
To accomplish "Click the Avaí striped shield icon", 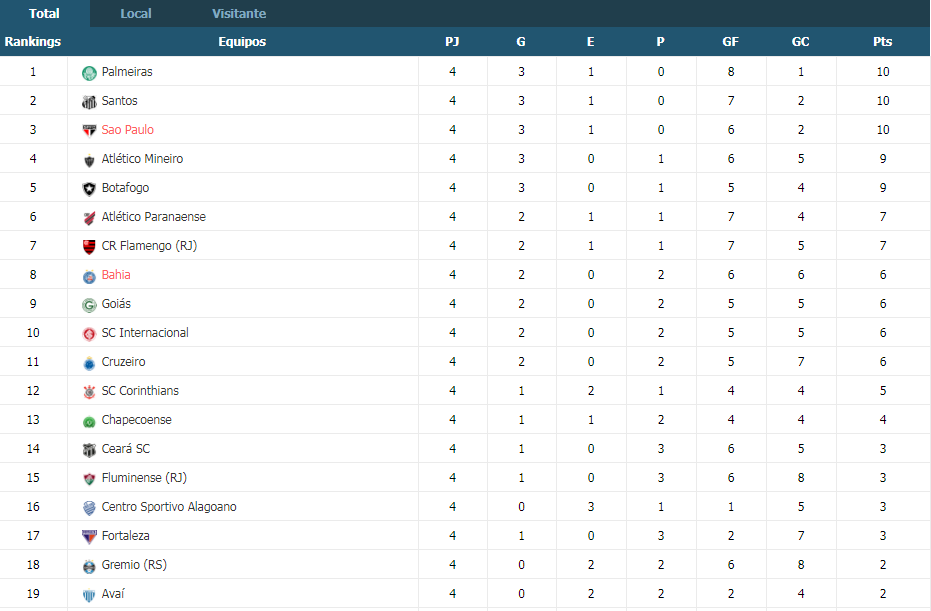I will coord(89,595).
